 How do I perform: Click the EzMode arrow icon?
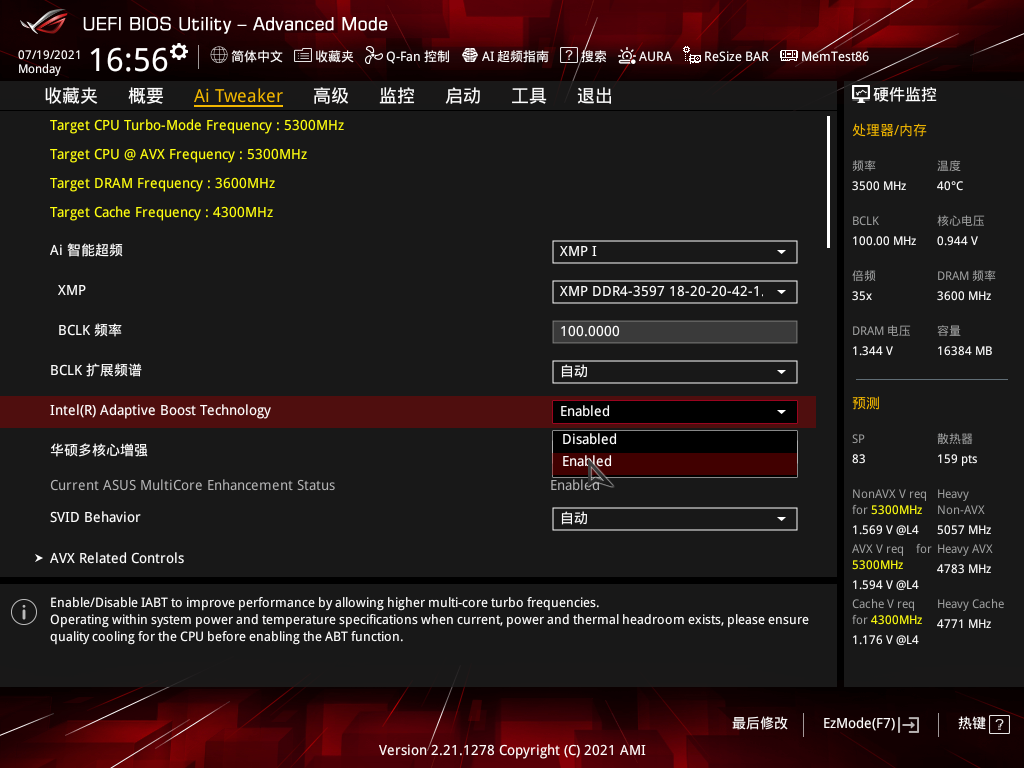909,724
